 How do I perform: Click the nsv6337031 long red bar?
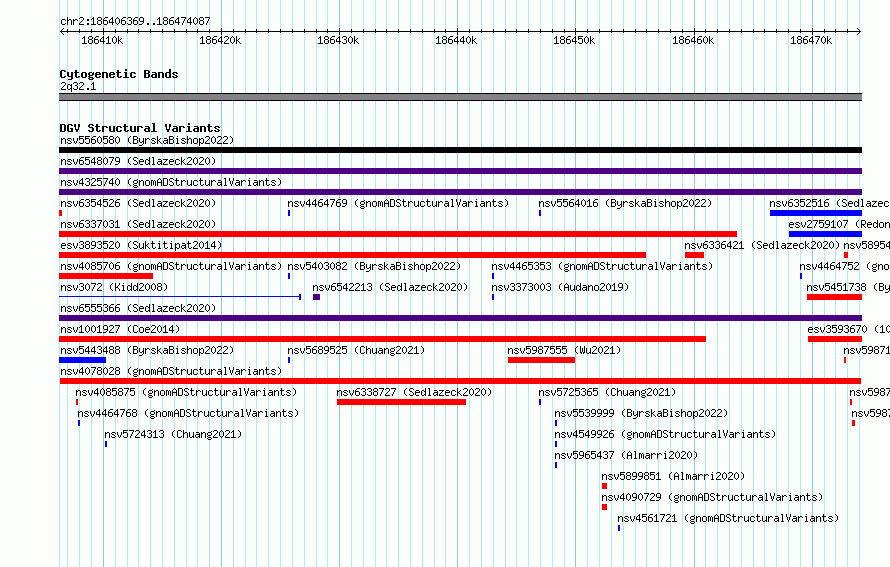(398, 234)
